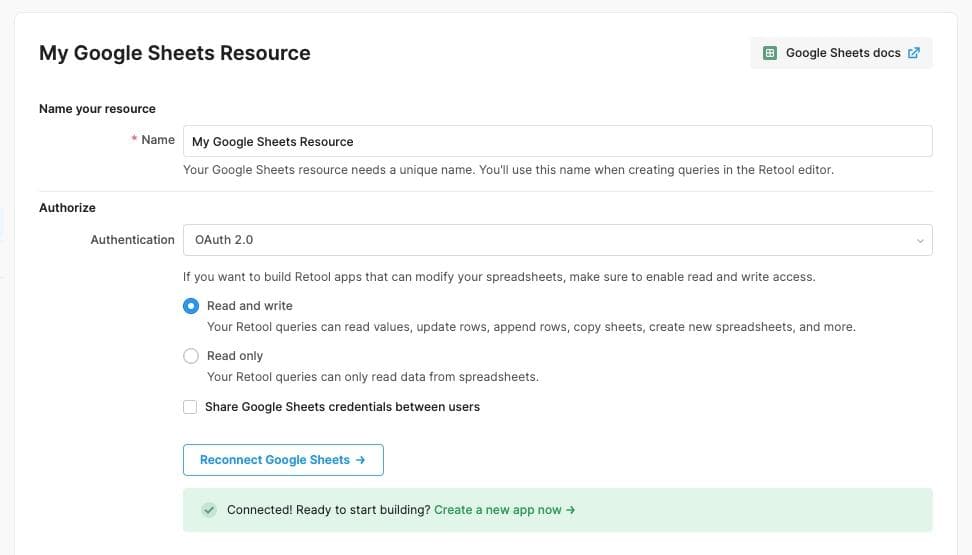Click the chevron on the Authentication dropdown
This screenshot has height=555, width=972.
pos(920,240)
